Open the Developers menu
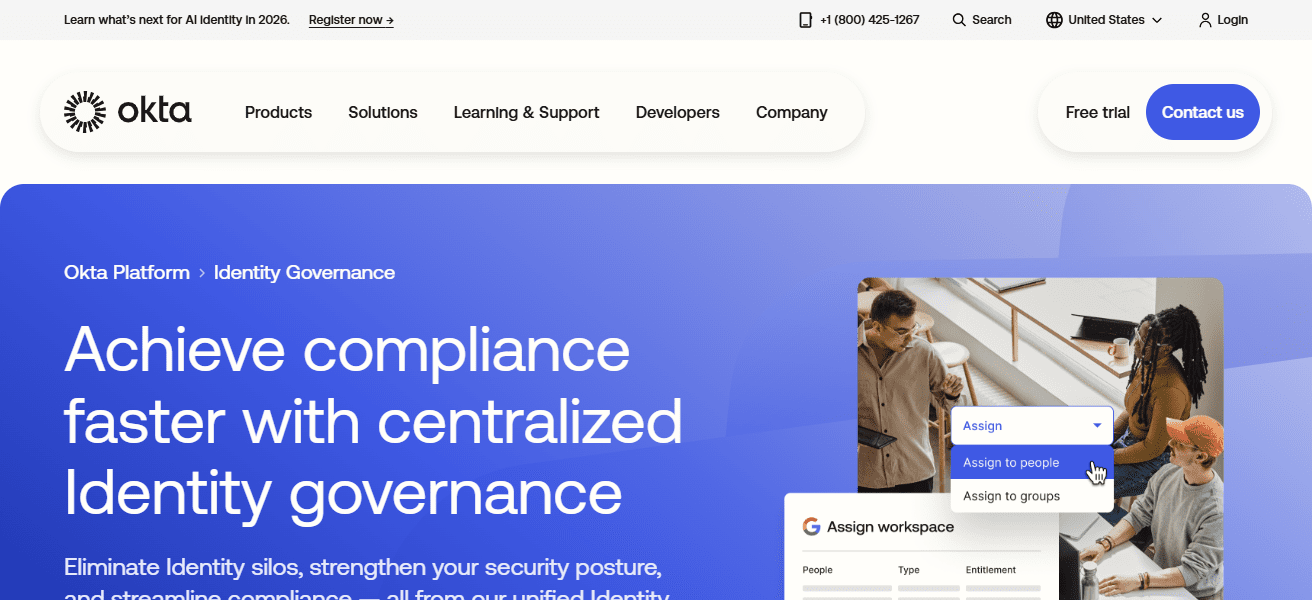Screen dimensions: 1312x600 (677, 112)
